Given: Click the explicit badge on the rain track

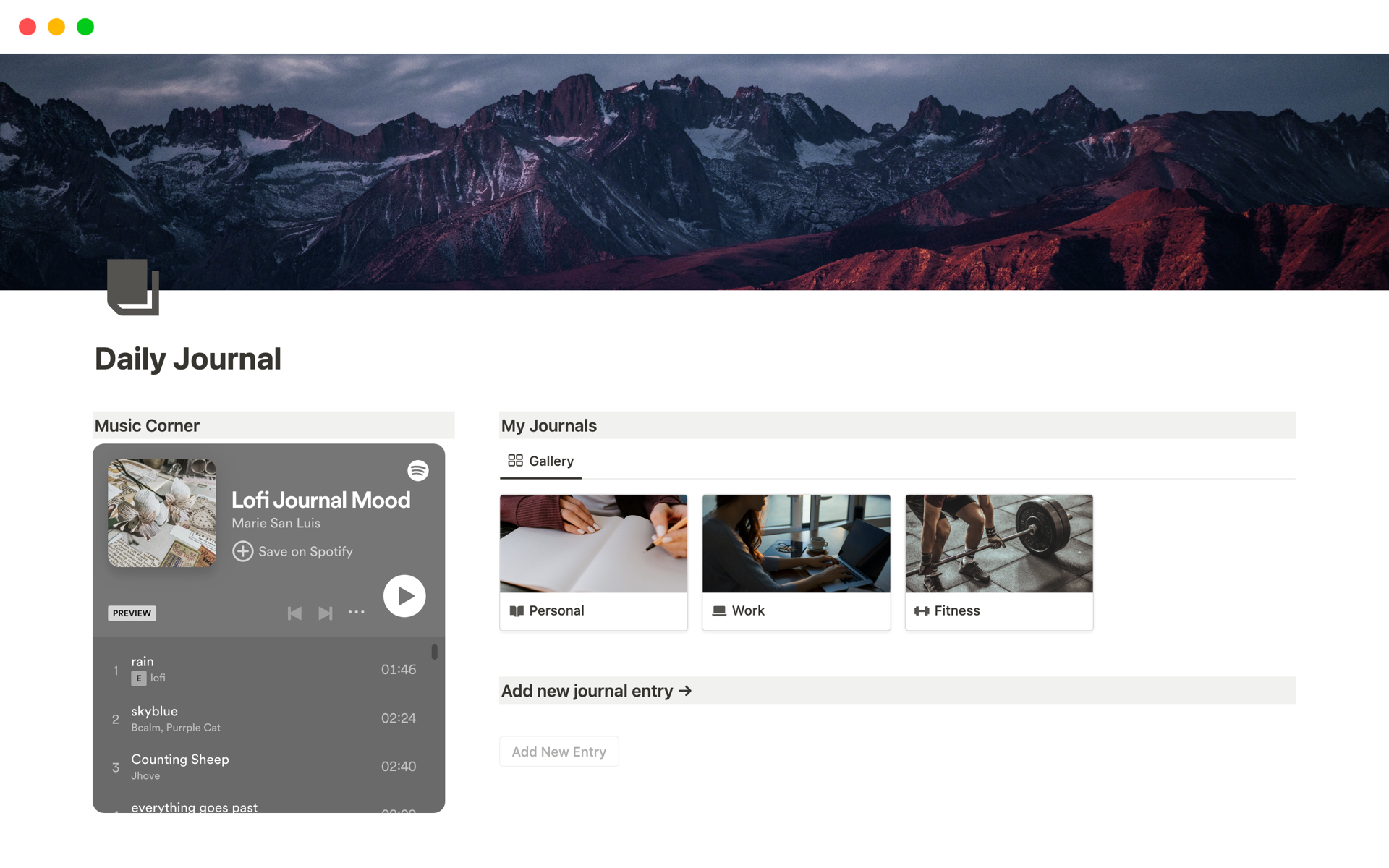Looking at the screenshot, I should [x=138, y=678].
